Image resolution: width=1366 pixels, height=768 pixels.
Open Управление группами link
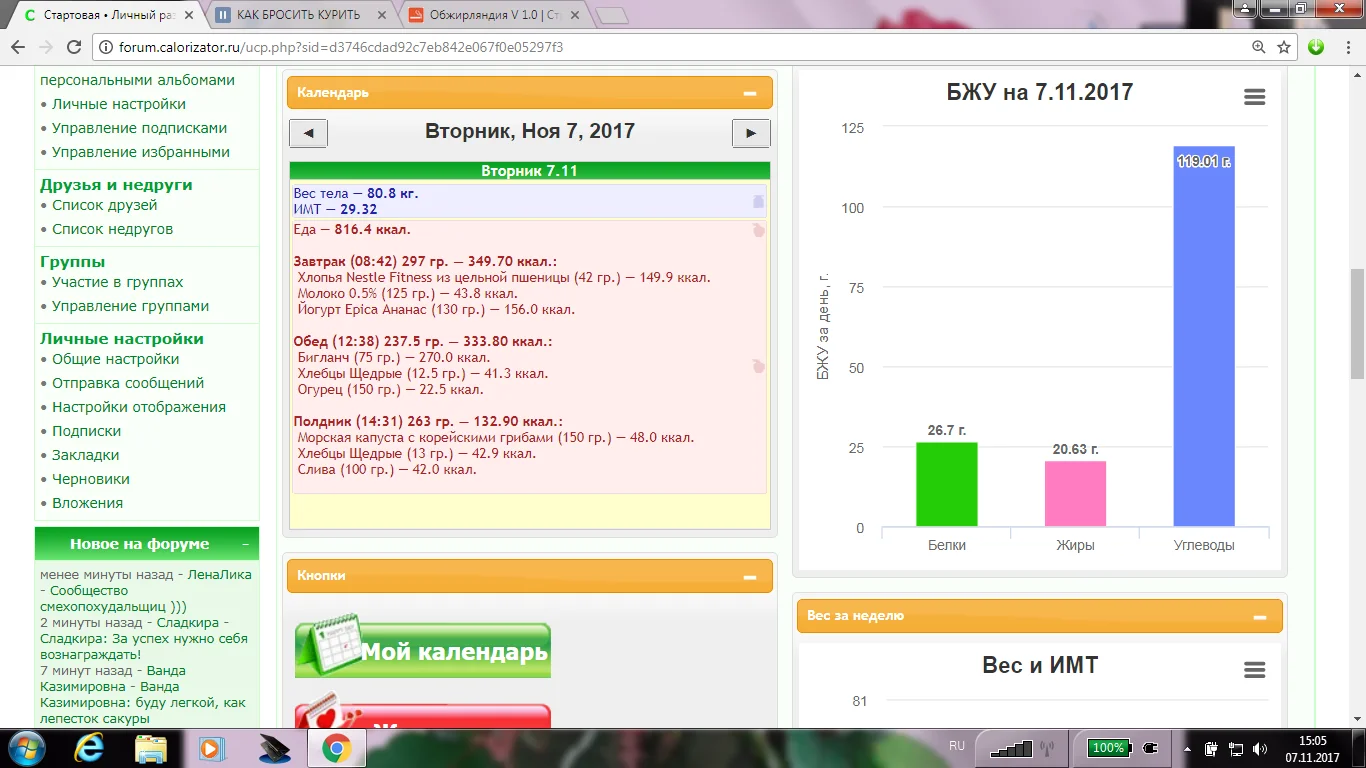coord(131,306)
